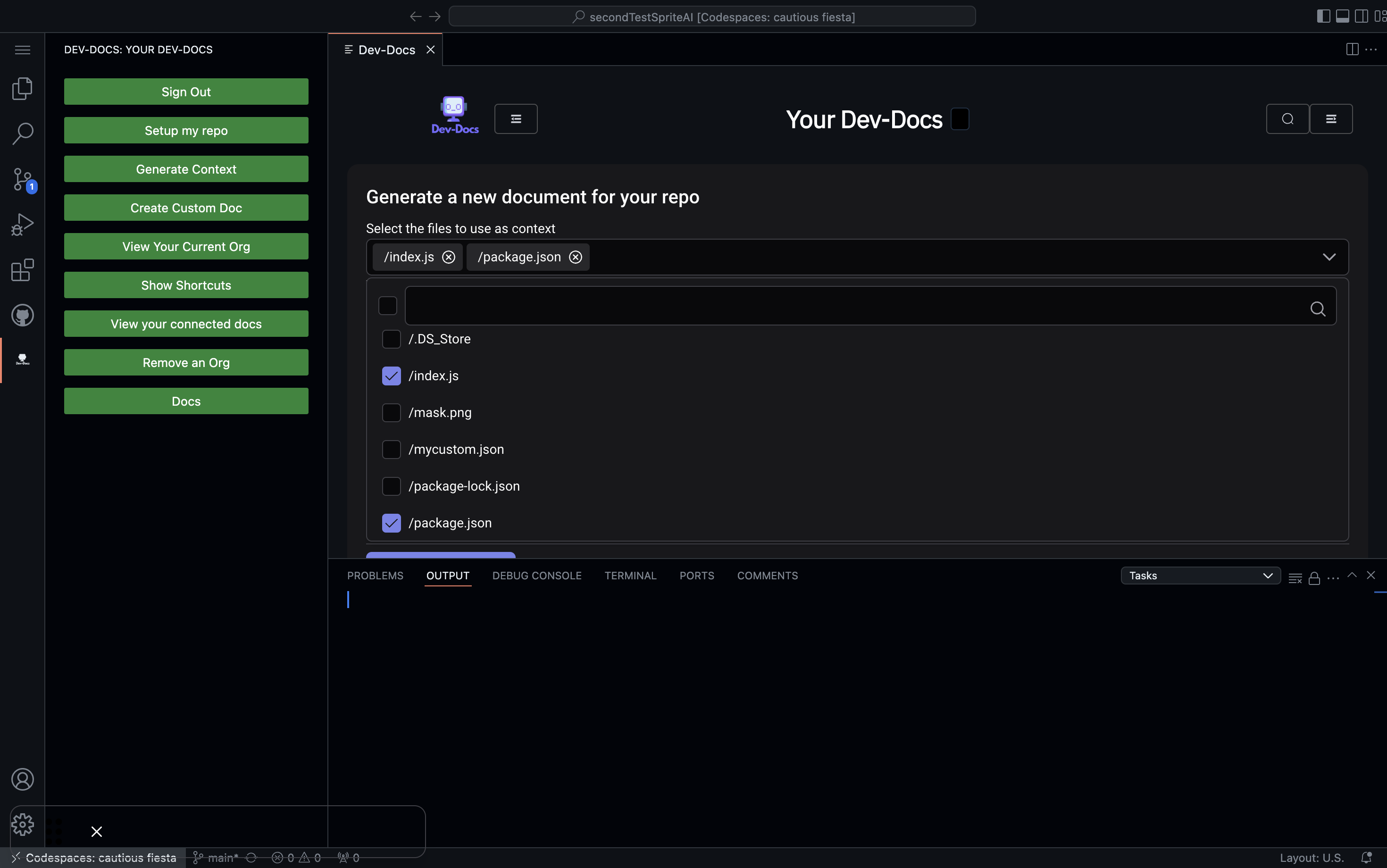
Task: Open the Explorer view in the activity bar
Action: [22, 88]
